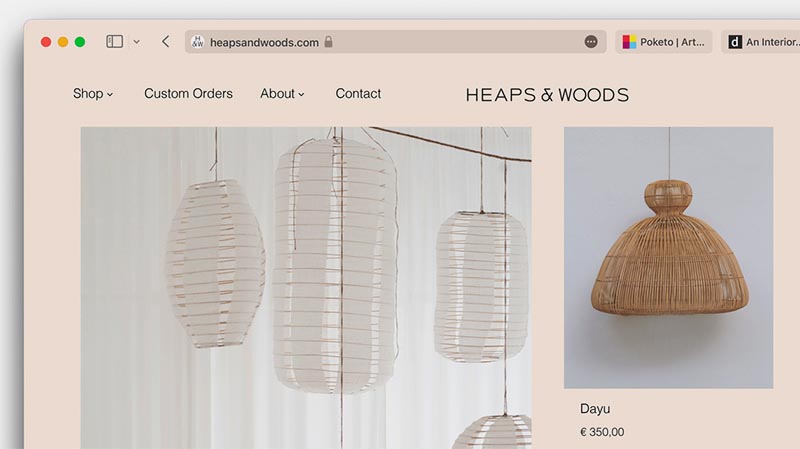800x449 pixels.
Task: Expand the About menu
Action: click(282, 93)
